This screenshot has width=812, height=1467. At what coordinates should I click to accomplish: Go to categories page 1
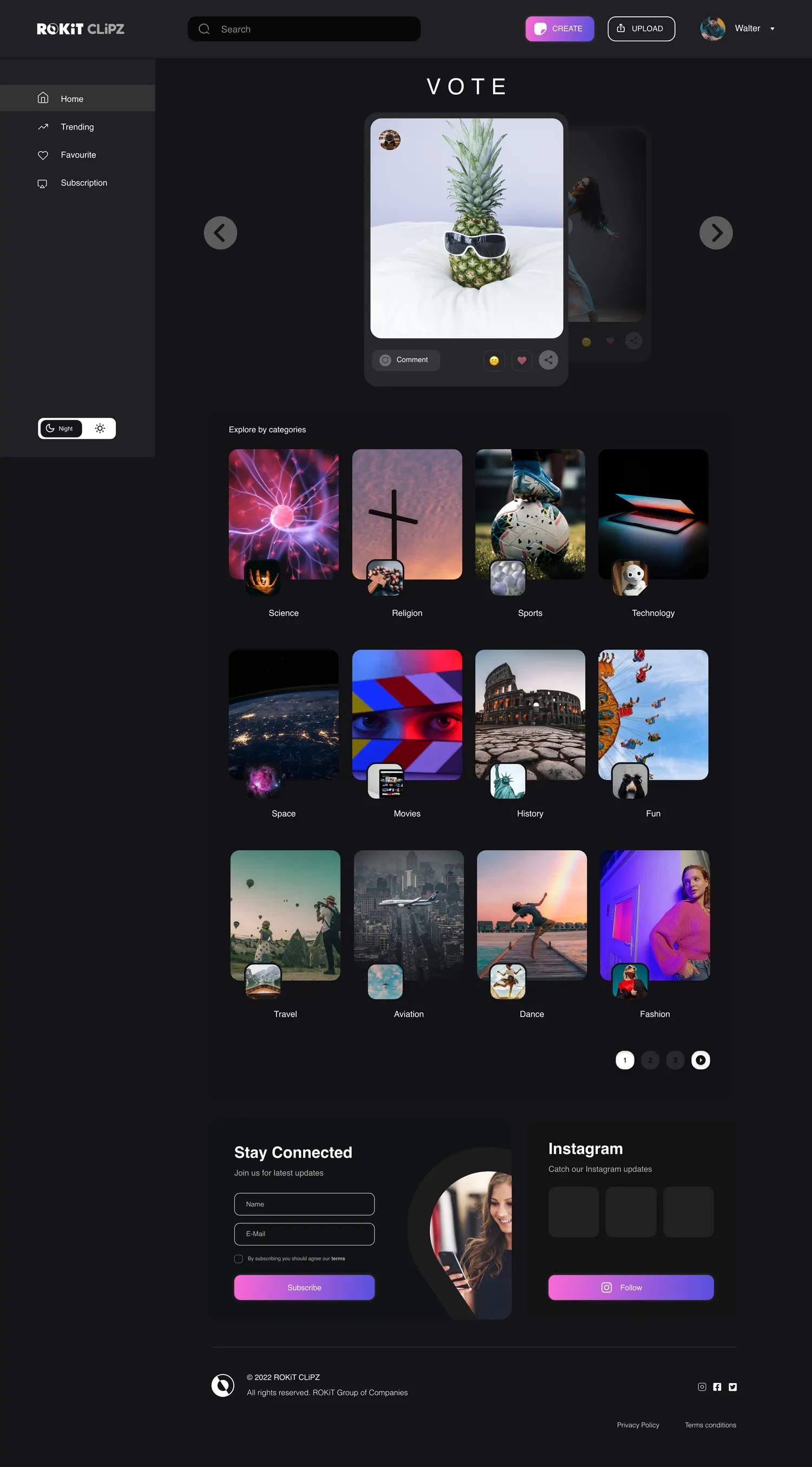[625, 1060]
